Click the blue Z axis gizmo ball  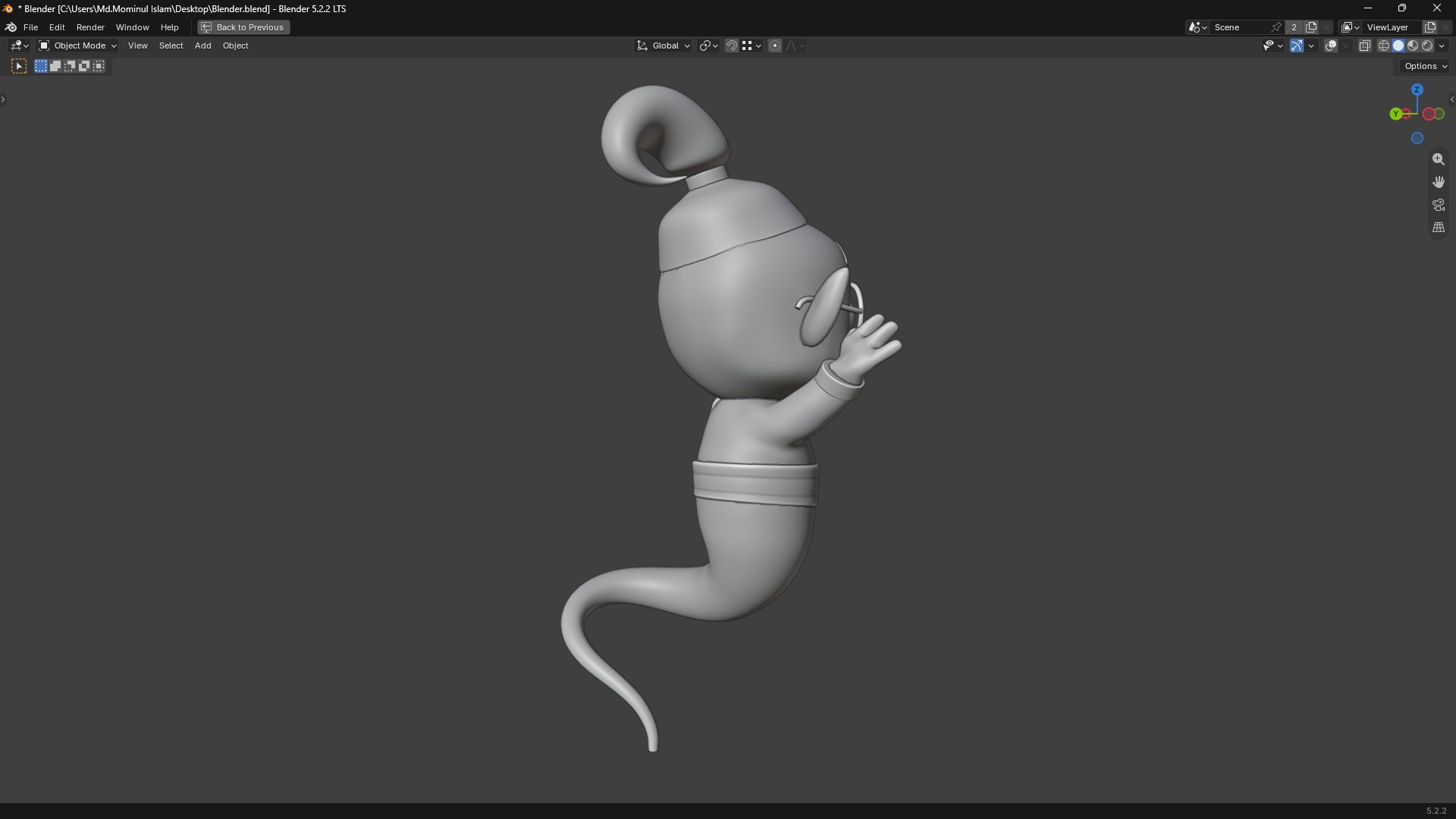point(1417,89)
